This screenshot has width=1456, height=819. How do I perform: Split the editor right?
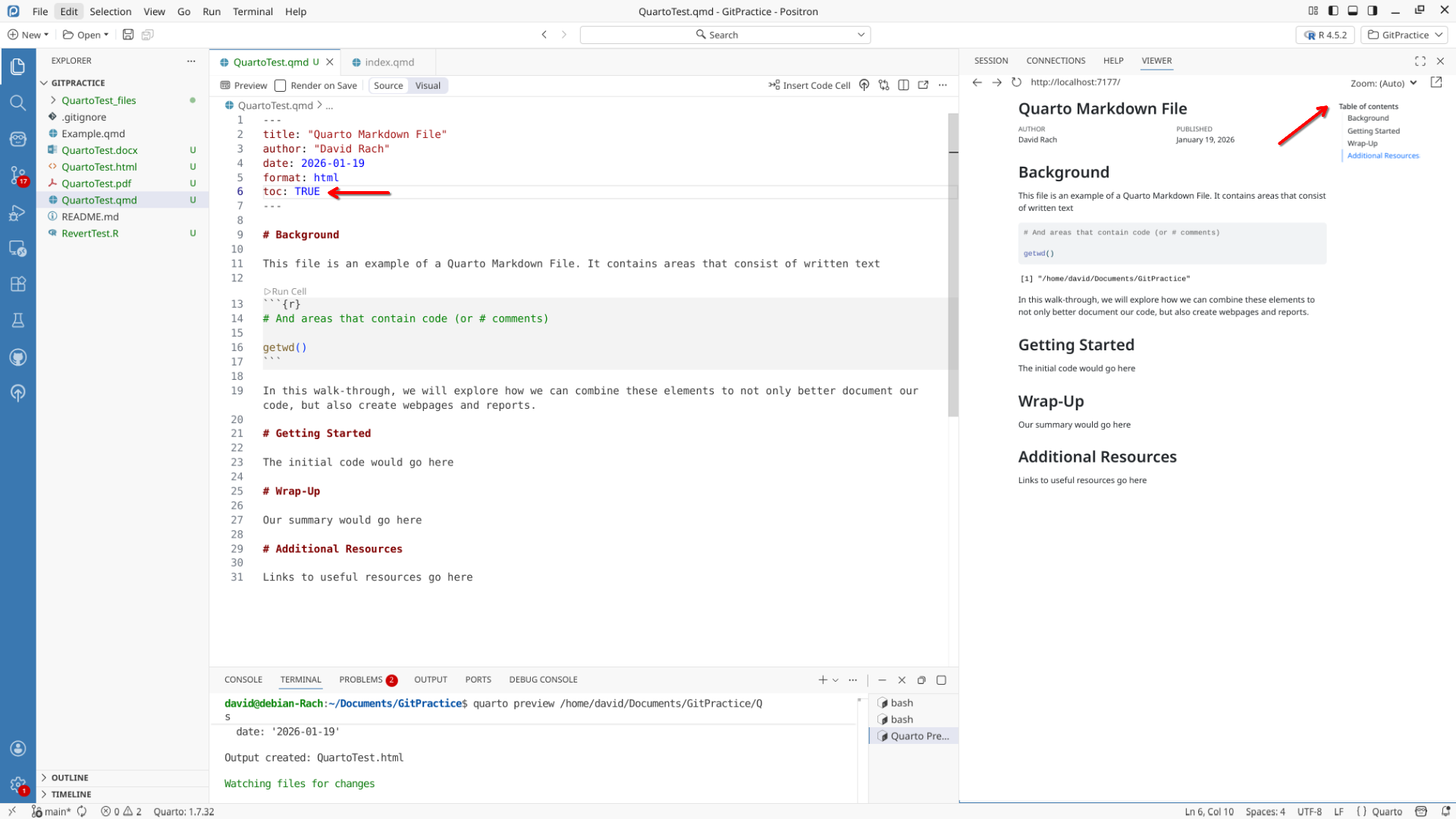pos(903,85)
